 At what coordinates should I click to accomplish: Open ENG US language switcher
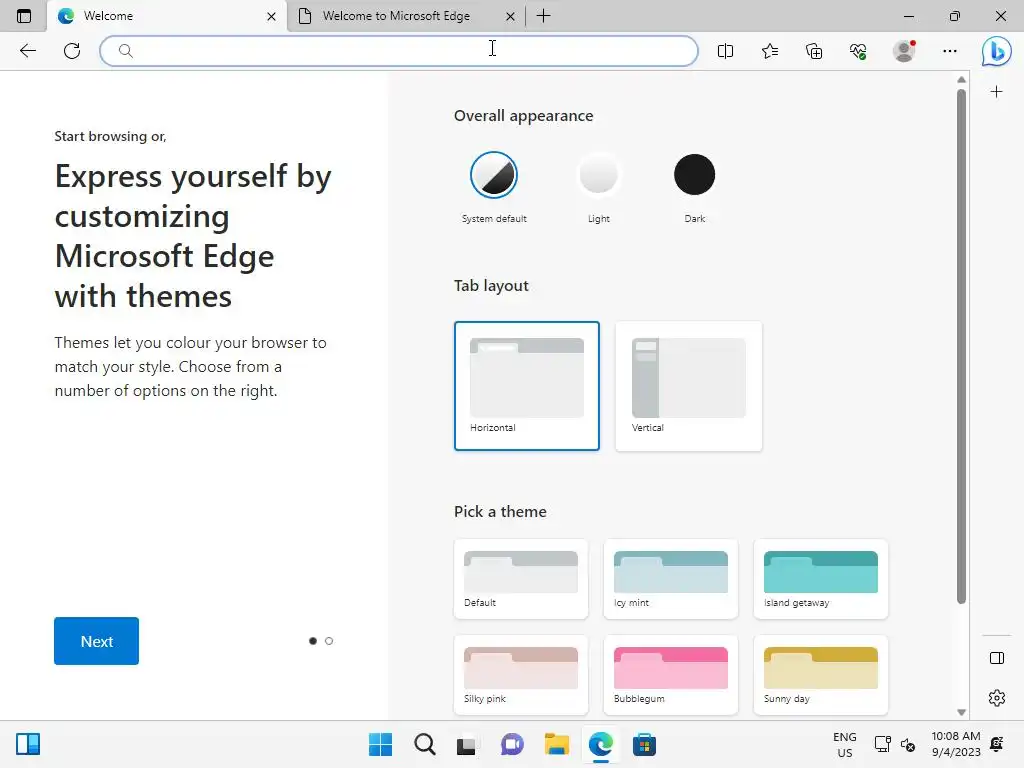point(844,744)
